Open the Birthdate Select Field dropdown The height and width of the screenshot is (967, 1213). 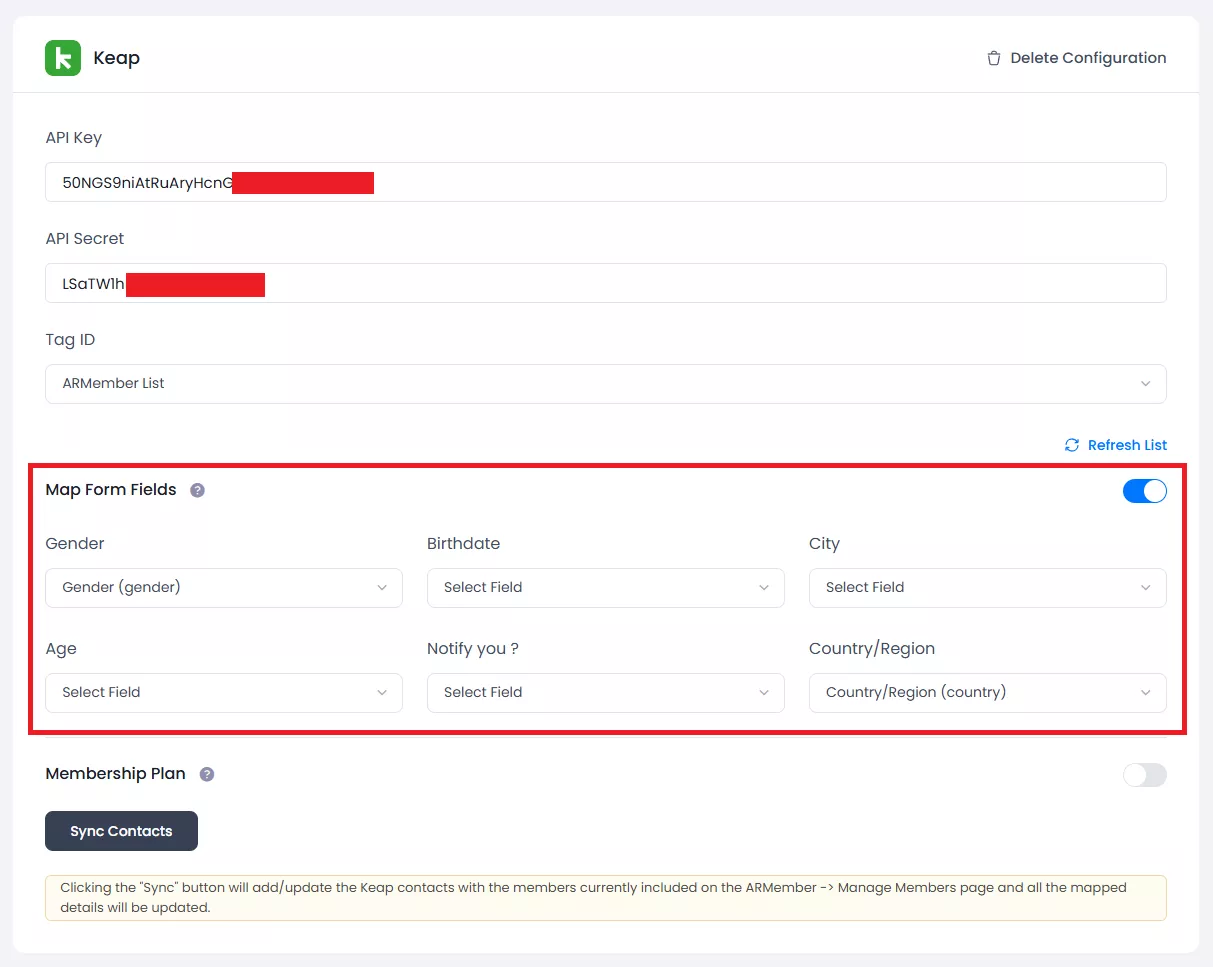point(605,588)
